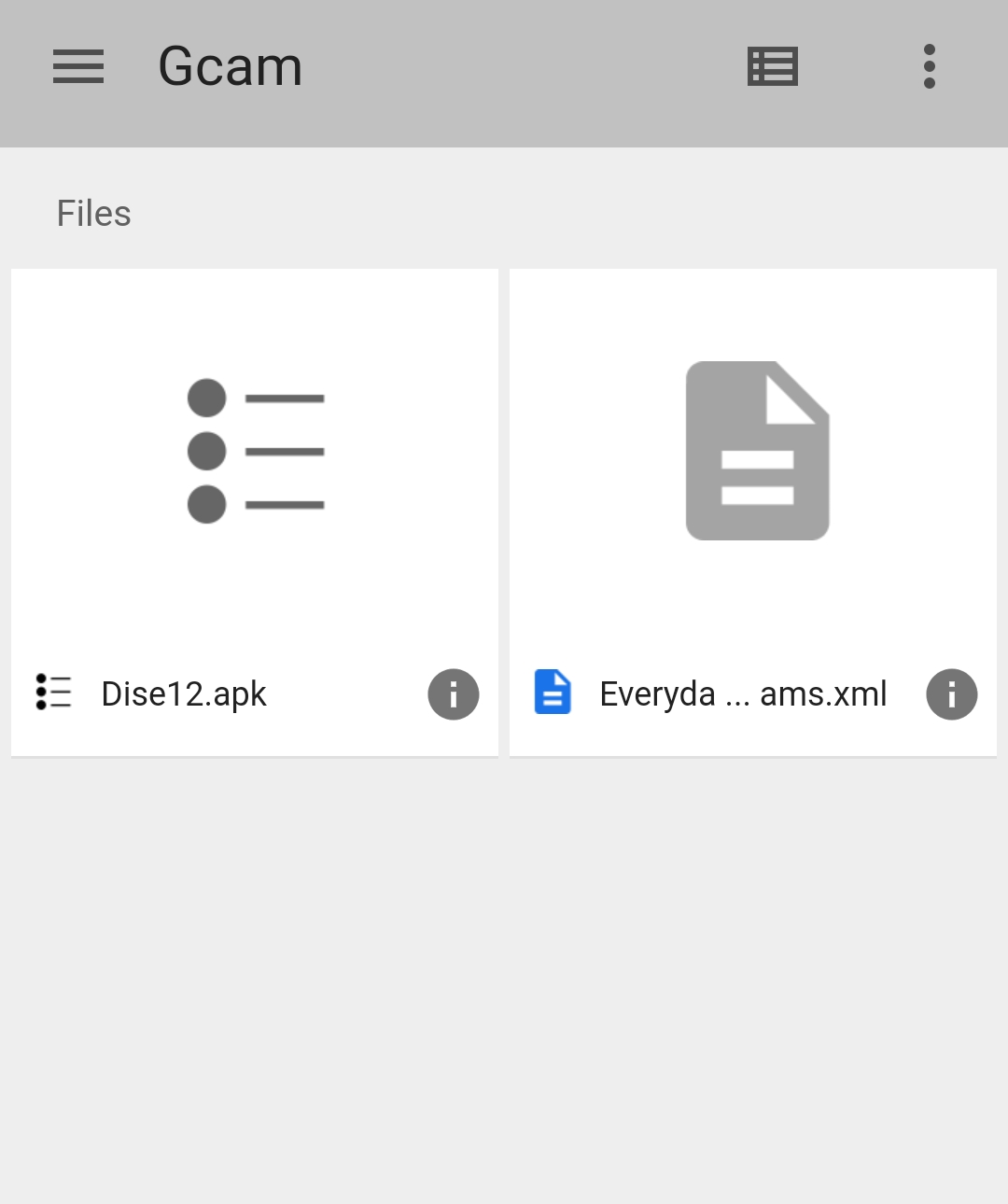The width and height of the screenshot is (1008, 1204).
Task: Show info for Dise12.apk
Action: coord(454,694)
